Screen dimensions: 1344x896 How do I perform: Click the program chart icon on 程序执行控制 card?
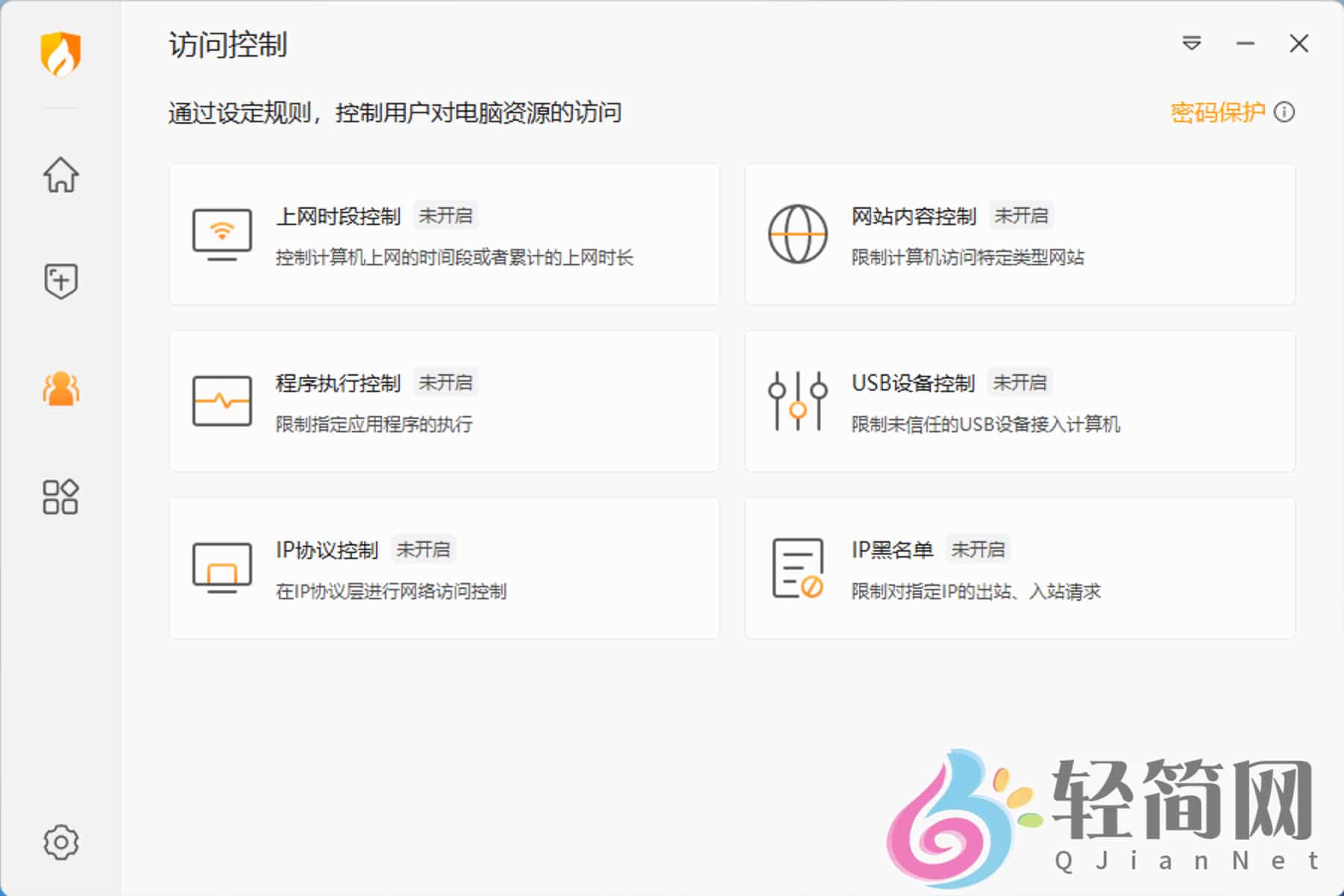click(x=222, y=402)
